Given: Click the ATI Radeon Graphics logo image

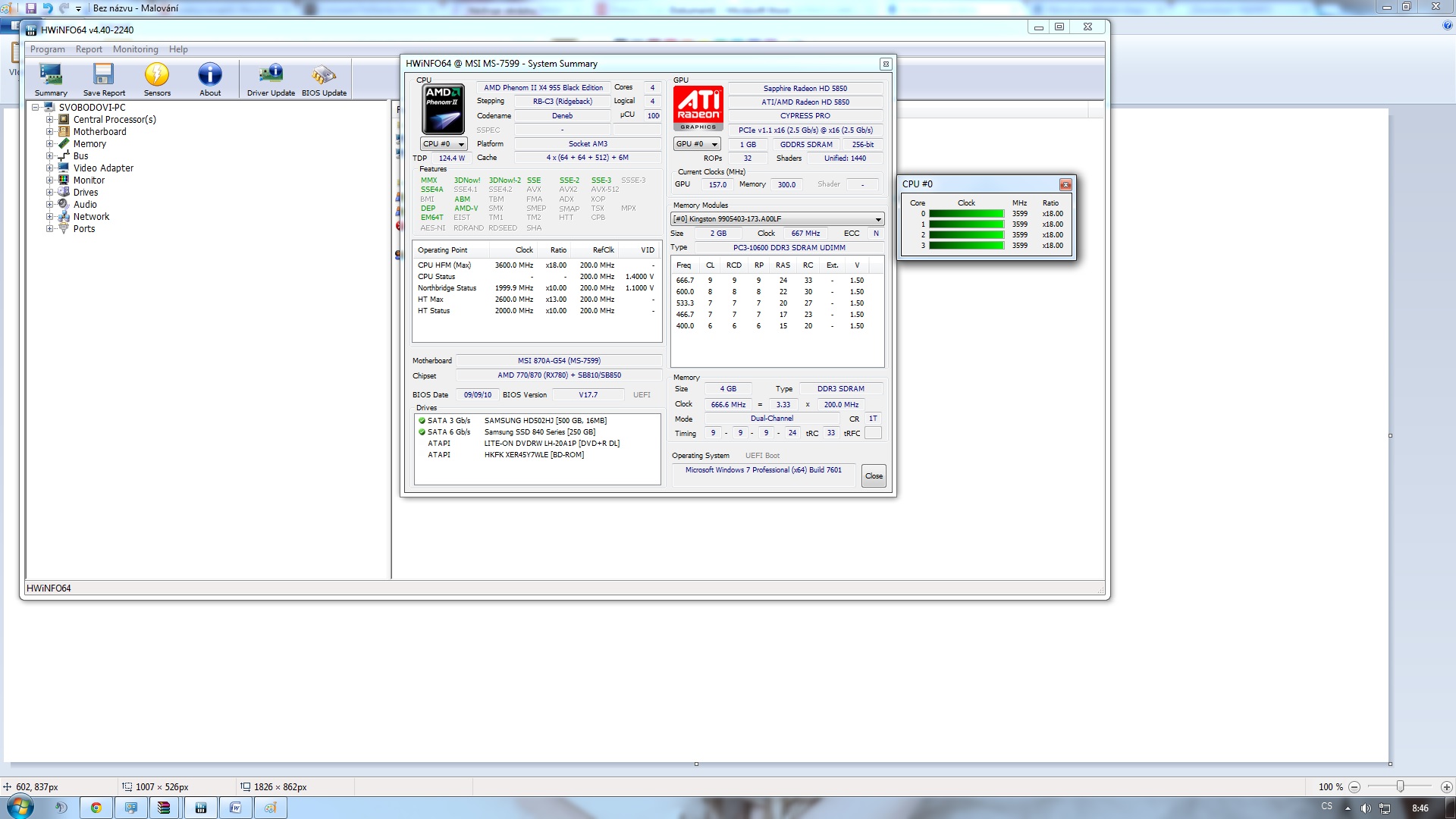Looking at the screenshot, I should click(698, 108).
